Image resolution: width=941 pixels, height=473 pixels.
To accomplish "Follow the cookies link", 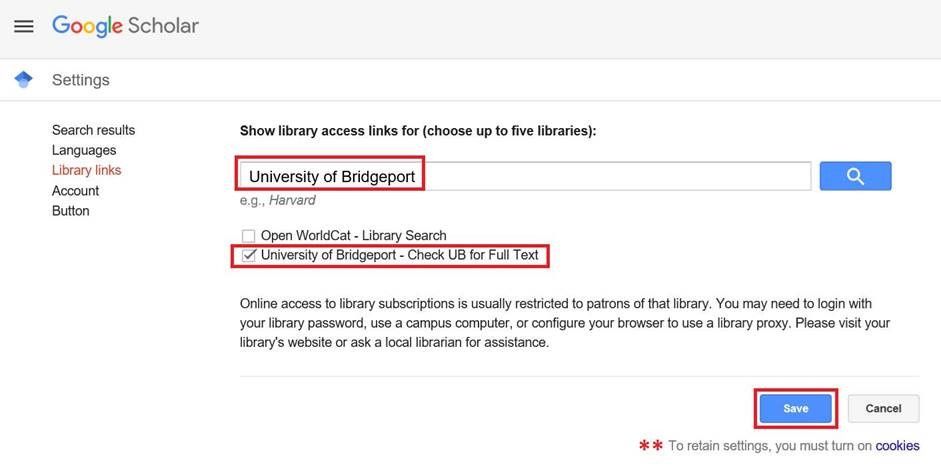I will tap(897, 446).
